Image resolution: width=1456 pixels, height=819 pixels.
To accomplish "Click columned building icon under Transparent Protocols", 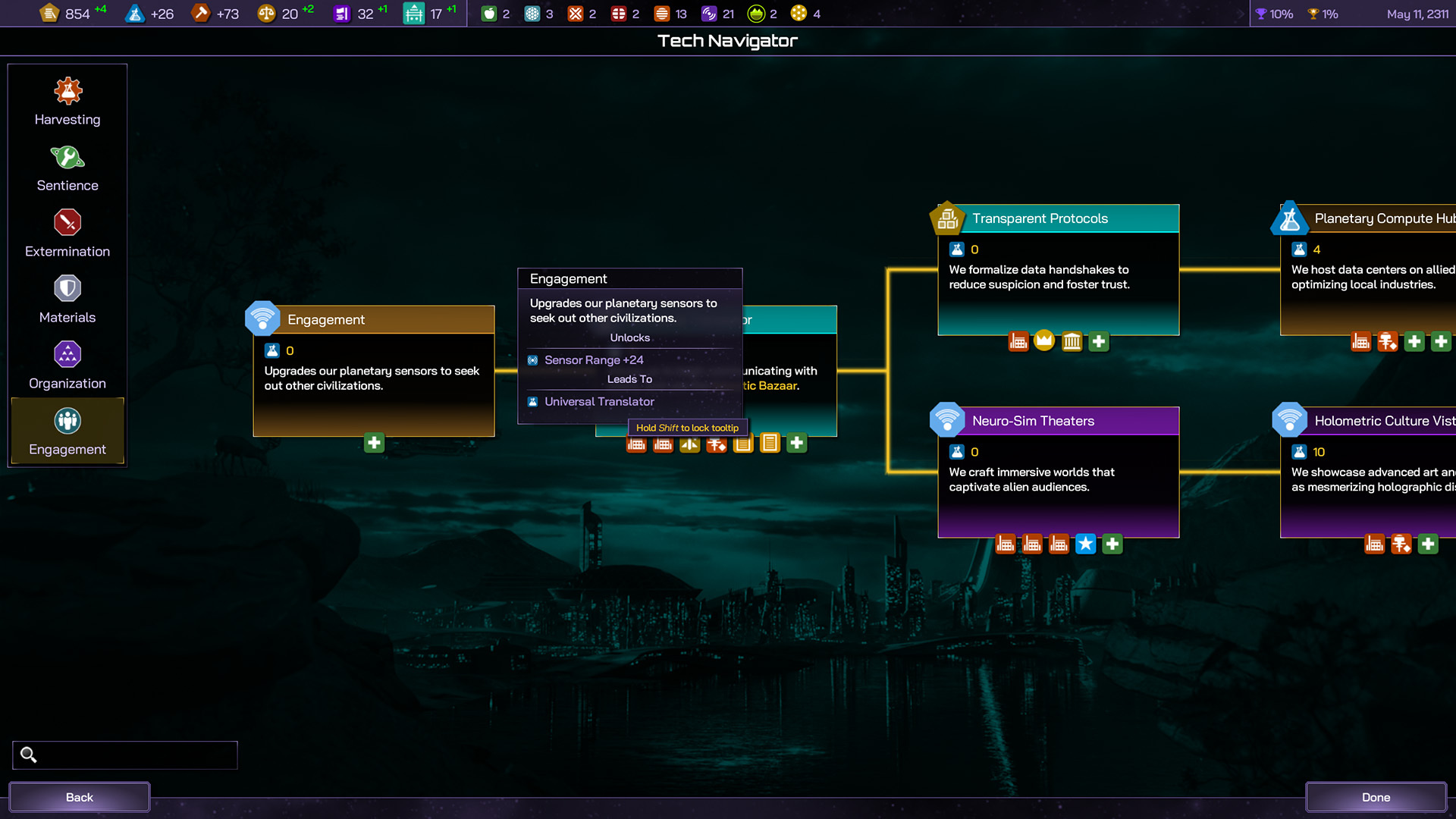I will point(1072,342).
